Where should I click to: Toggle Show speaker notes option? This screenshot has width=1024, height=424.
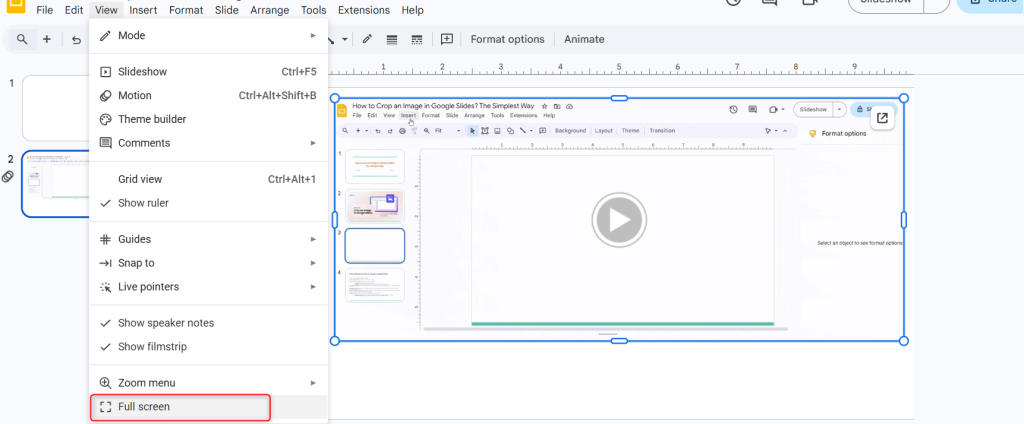tap(208, 323)
